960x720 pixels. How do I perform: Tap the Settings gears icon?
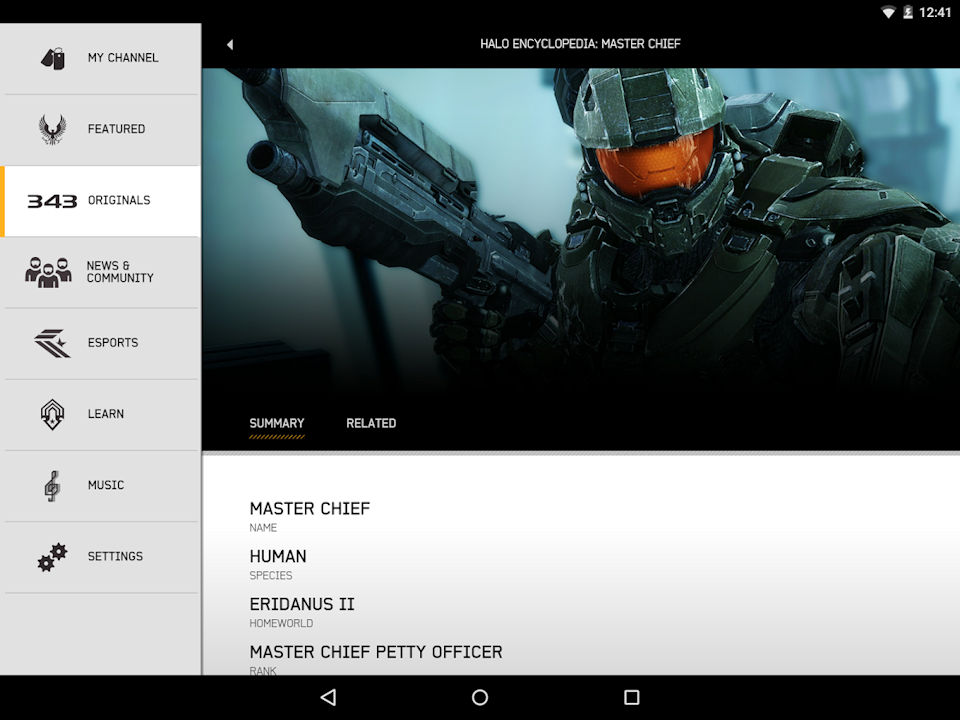coord(52,557)
